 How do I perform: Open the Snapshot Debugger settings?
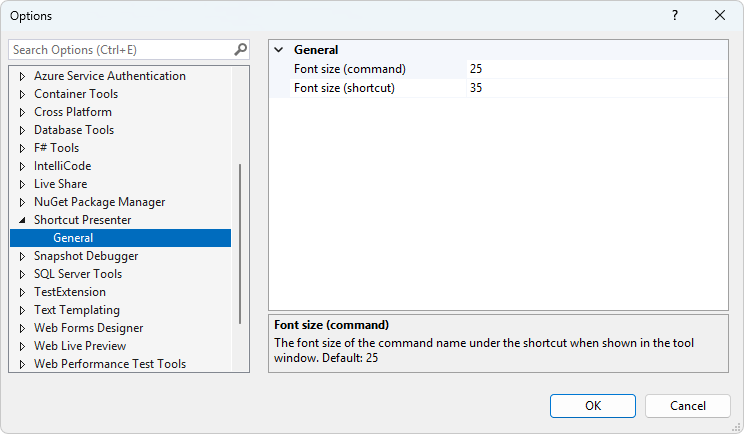[x=86, y=256]
